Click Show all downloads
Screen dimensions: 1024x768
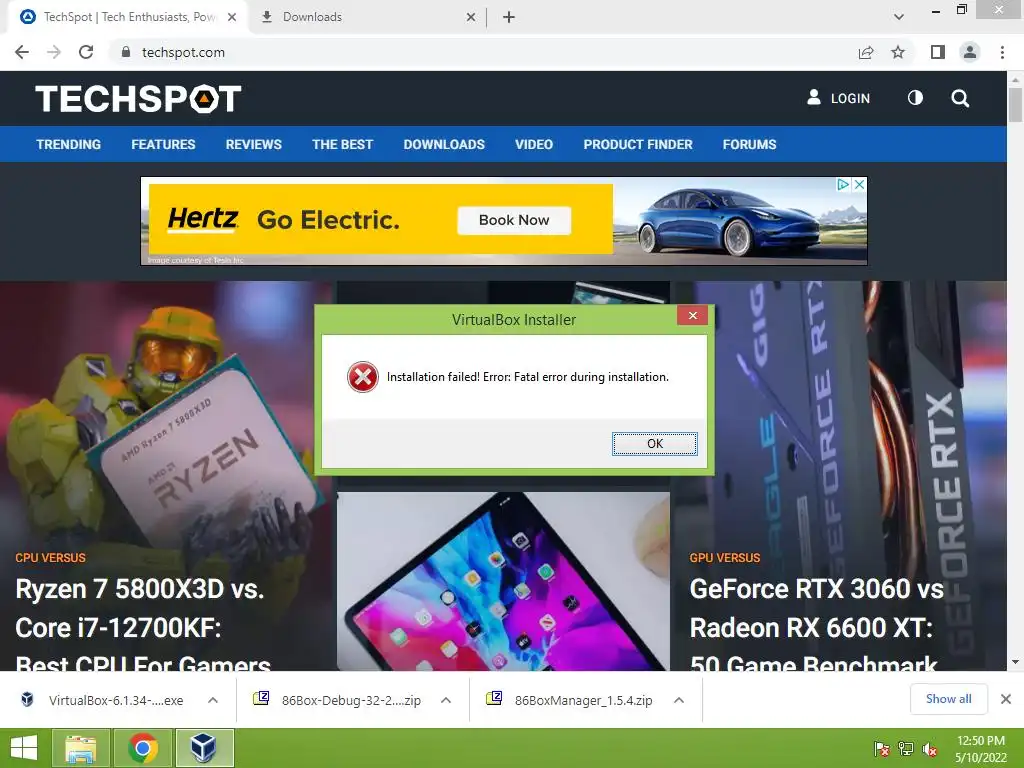pos(948,699)
